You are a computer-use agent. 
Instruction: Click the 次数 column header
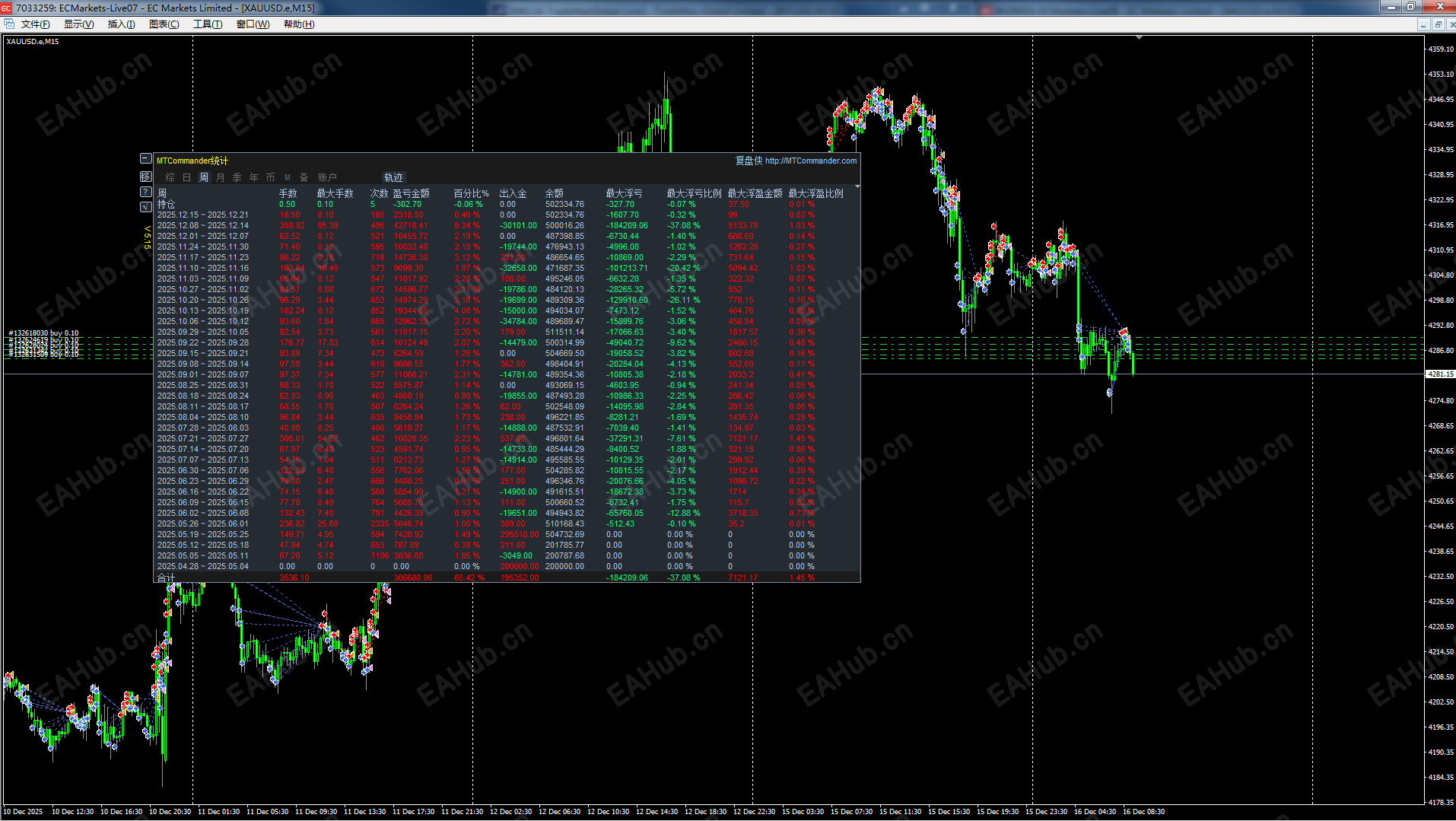380,193
